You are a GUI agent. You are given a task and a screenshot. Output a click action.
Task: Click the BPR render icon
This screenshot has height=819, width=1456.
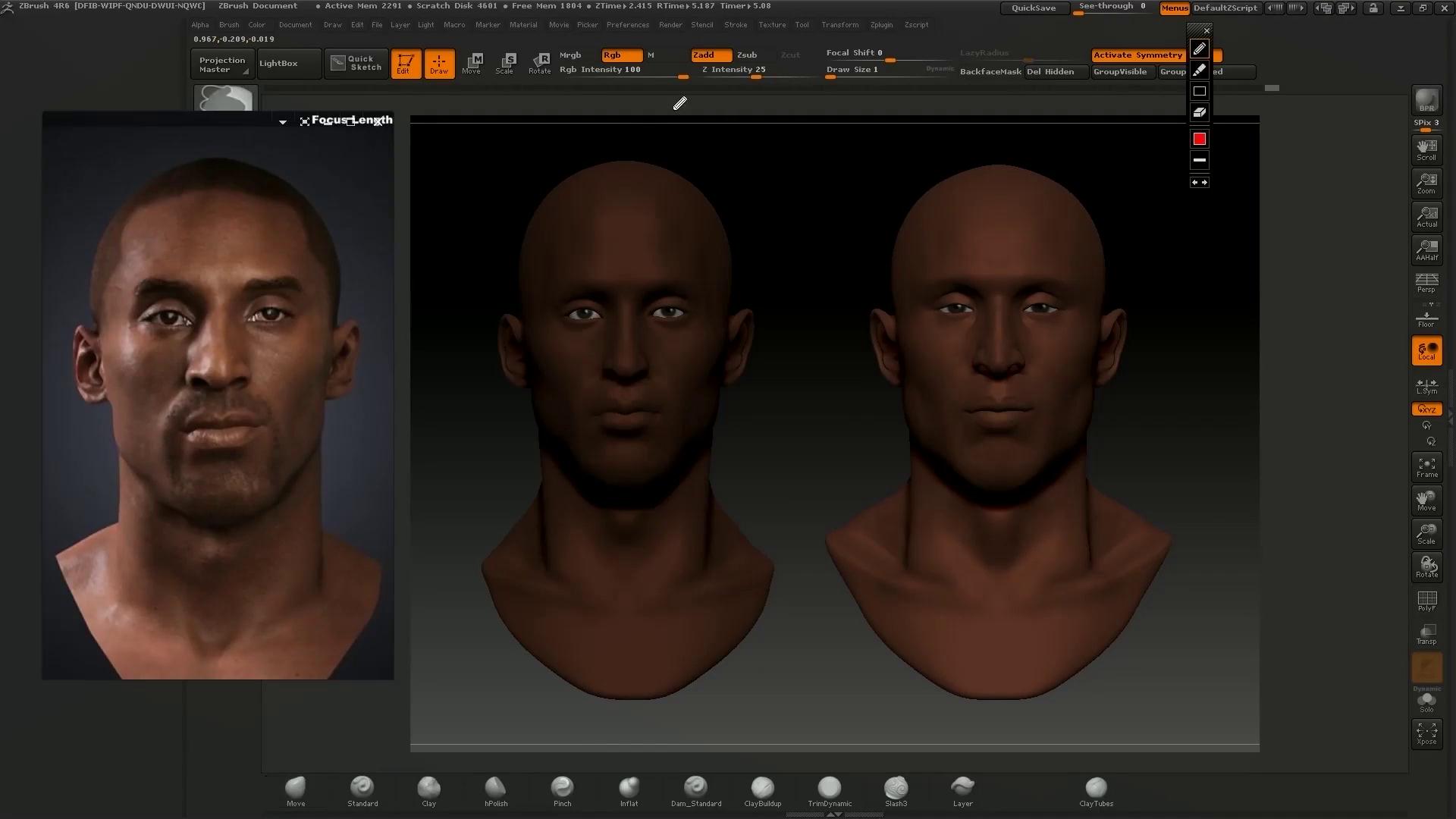pos(1426,100)
